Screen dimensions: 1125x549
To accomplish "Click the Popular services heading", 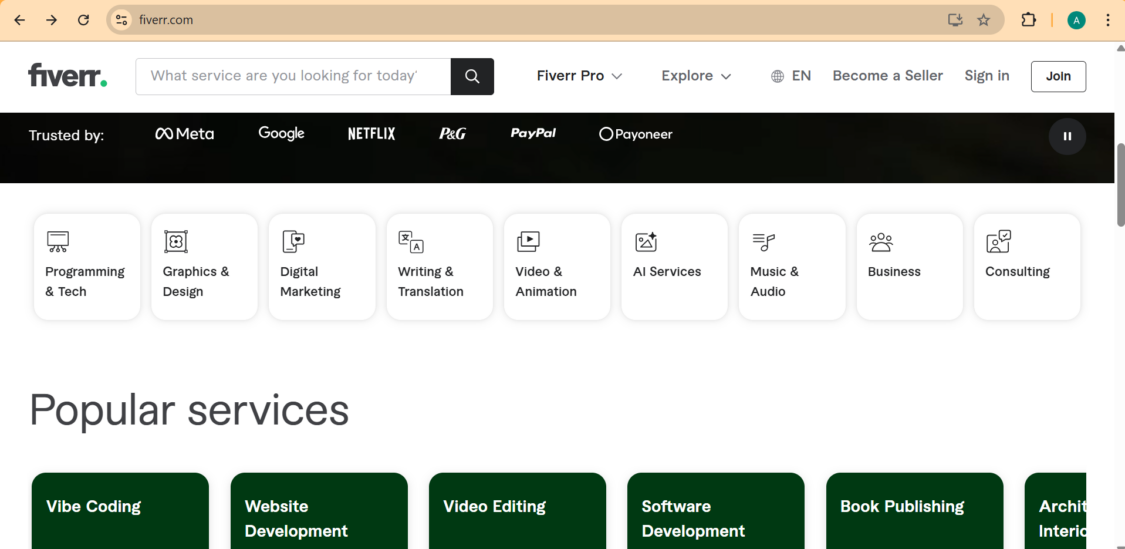I will [189, 410].
